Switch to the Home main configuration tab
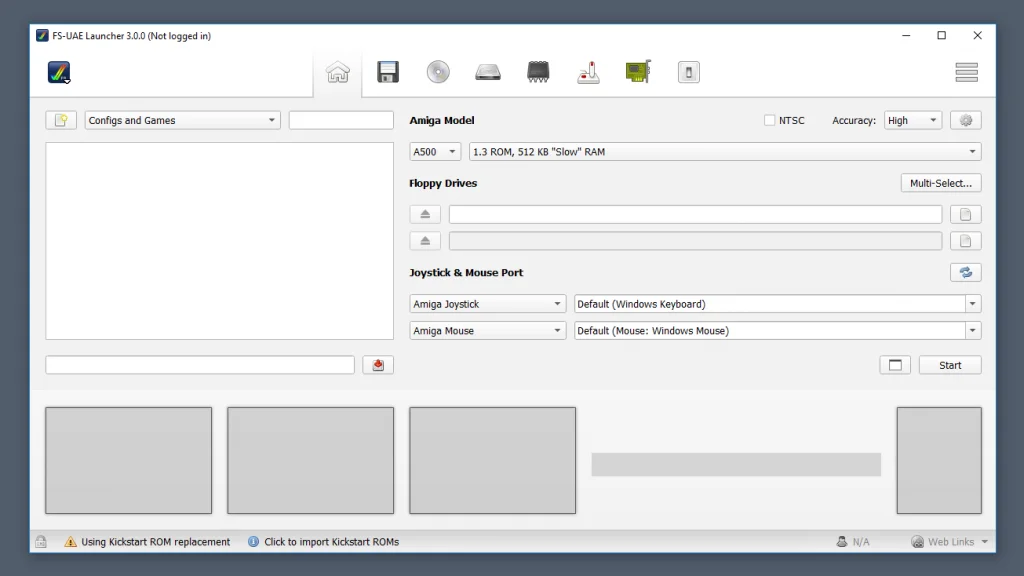 click(x=338, y=72)
